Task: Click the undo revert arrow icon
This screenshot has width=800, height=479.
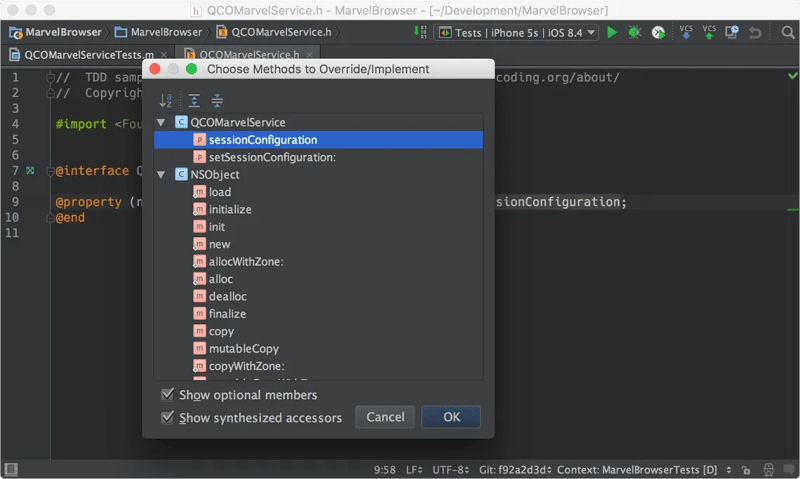Action: 755,33
